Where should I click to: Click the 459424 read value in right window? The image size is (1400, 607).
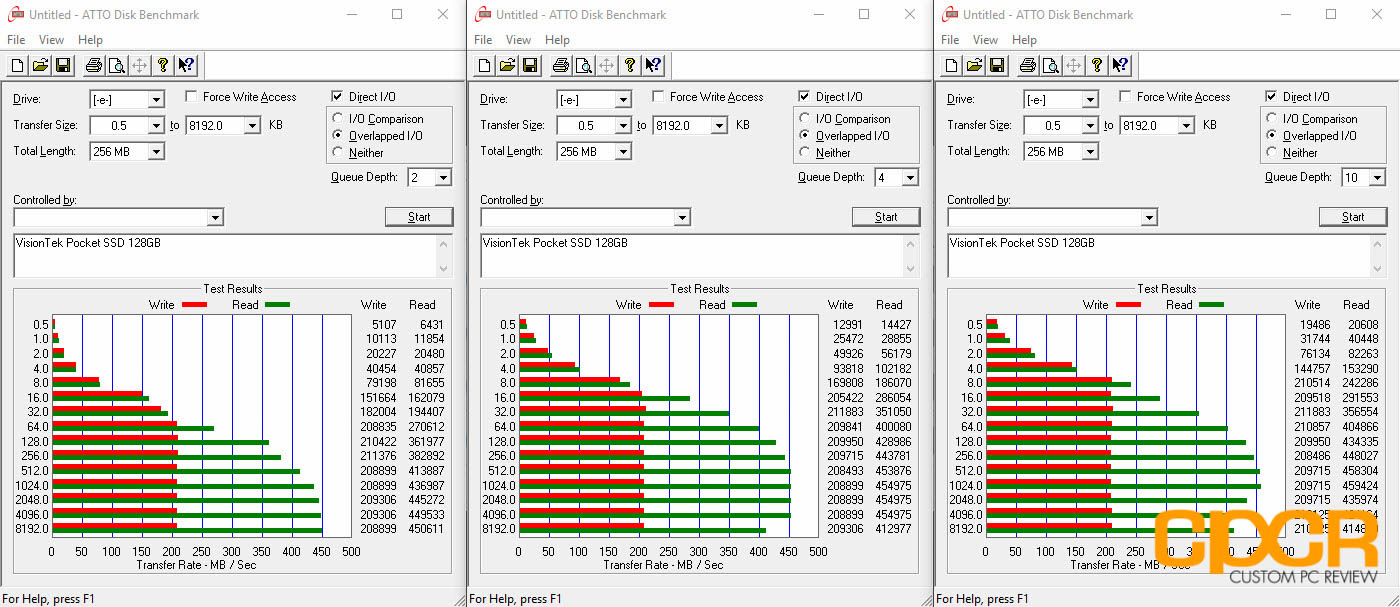(1360, 485)
